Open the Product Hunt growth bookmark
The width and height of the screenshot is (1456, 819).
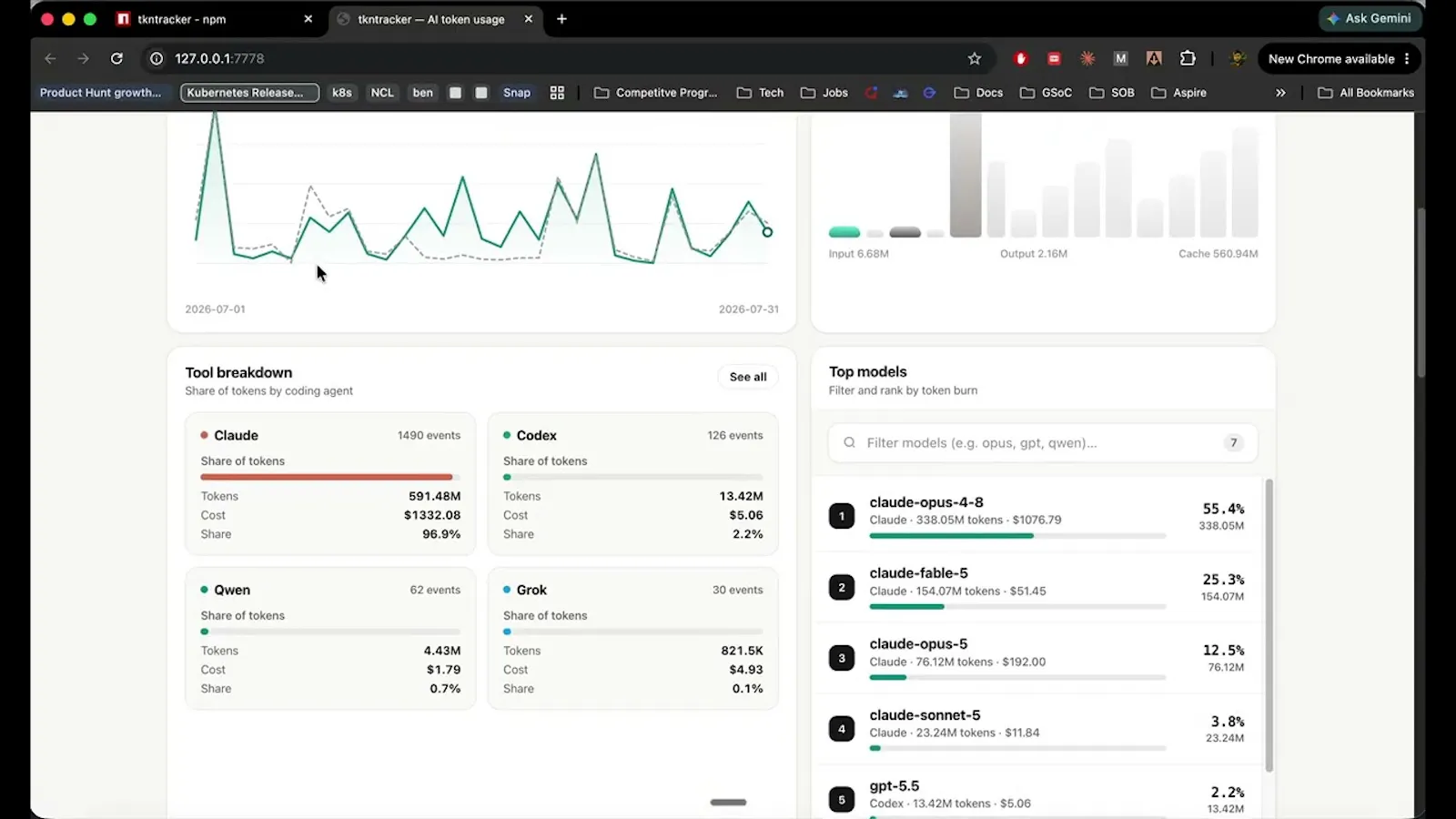pyautogui.click(x=100, y=93)
